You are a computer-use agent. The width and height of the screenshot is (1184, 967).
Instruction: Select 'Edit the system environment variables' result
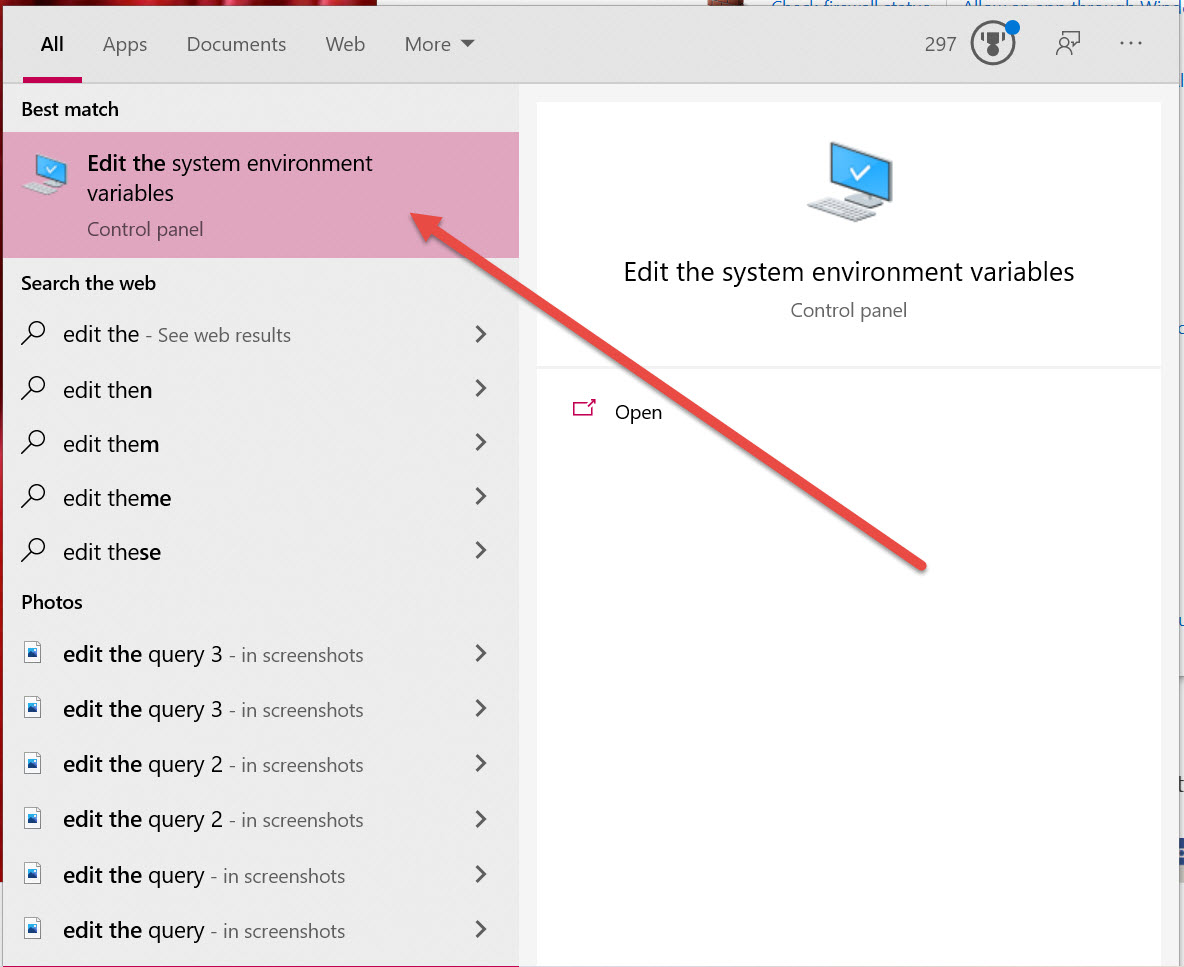click(x=230, y=179)
